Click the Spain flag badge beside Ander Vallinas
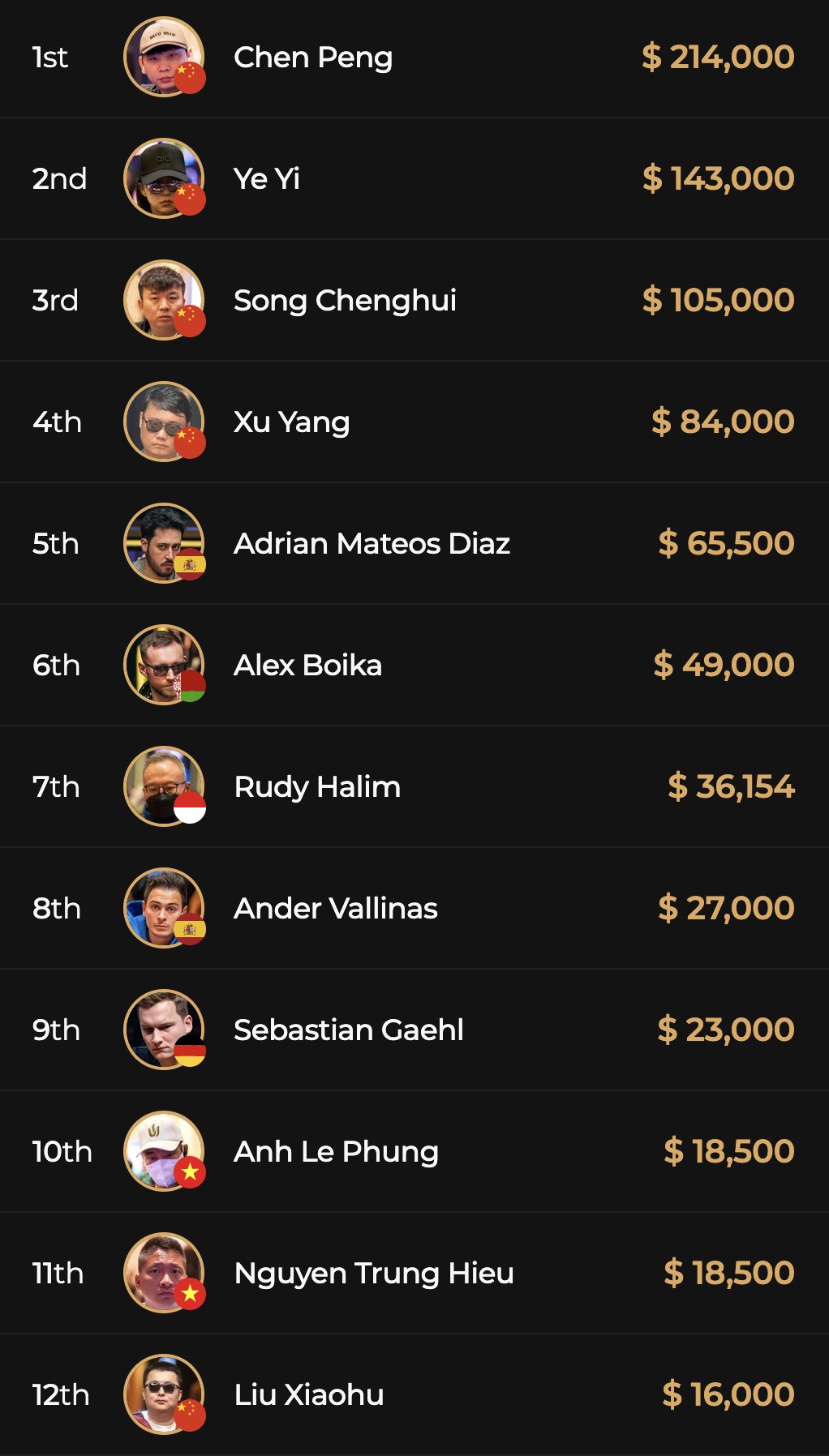 point(190,929)
